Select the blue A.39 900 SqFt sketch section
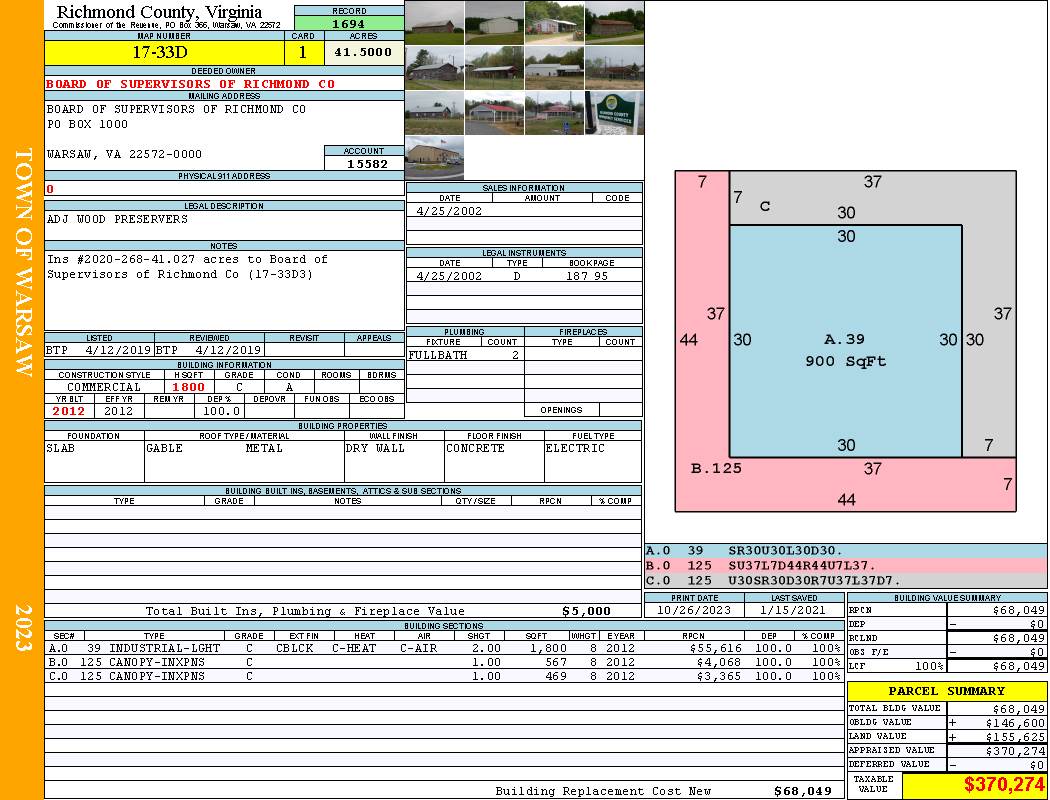This screenshot has height=800, width=1050. [846, 341]
